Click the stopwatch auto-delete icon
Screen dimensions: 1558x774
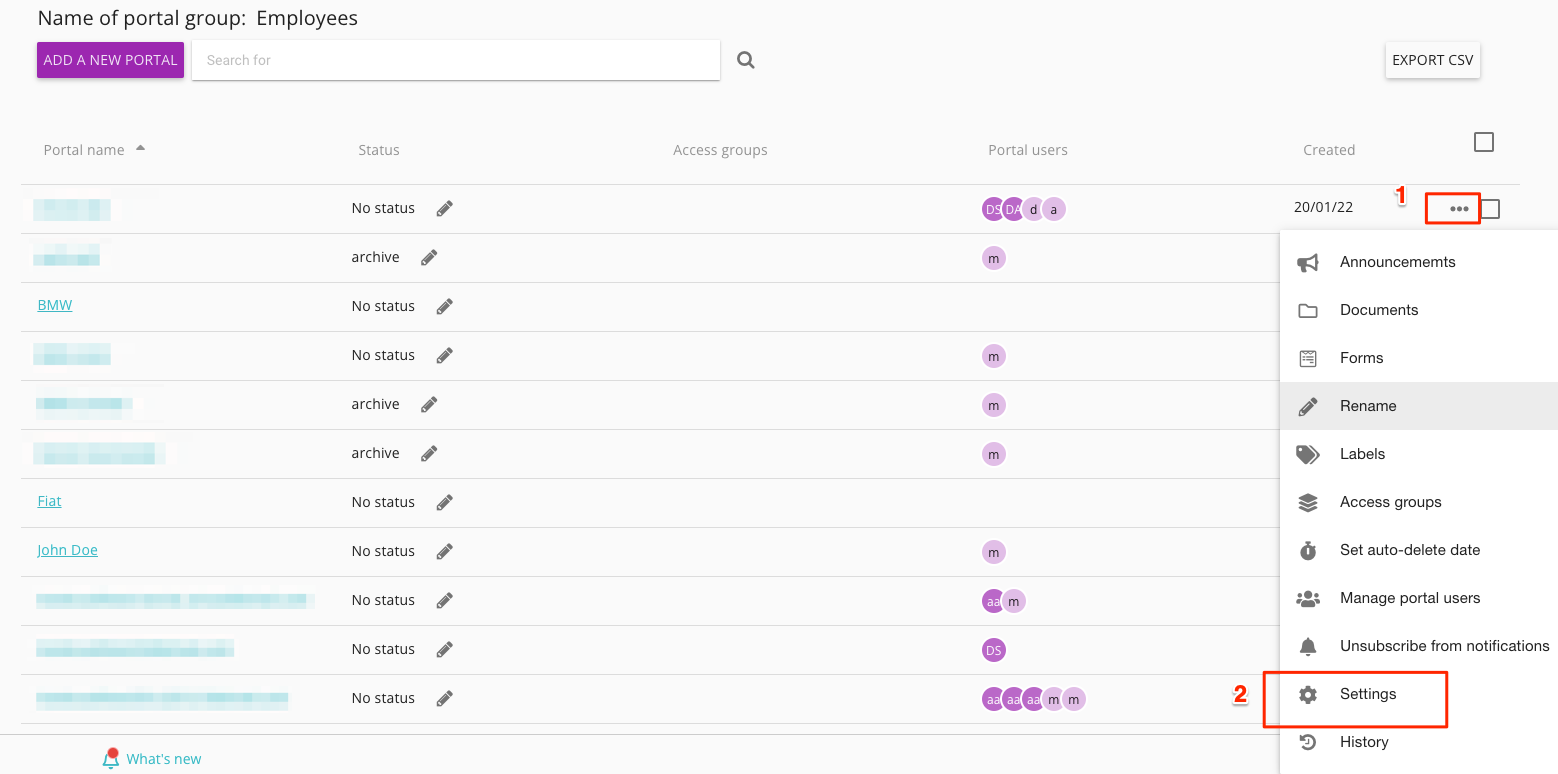click(x=1307, y=550)
